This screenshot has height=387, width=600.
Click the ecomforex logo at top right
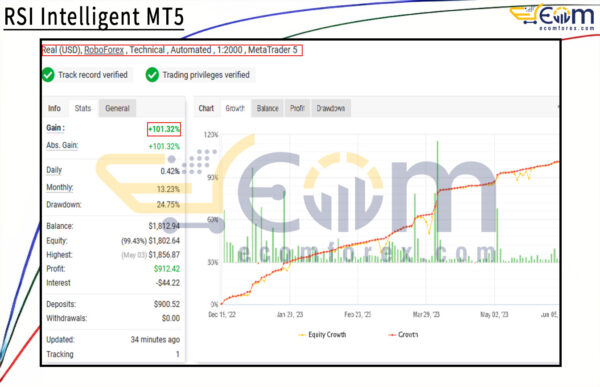point(552,18)
